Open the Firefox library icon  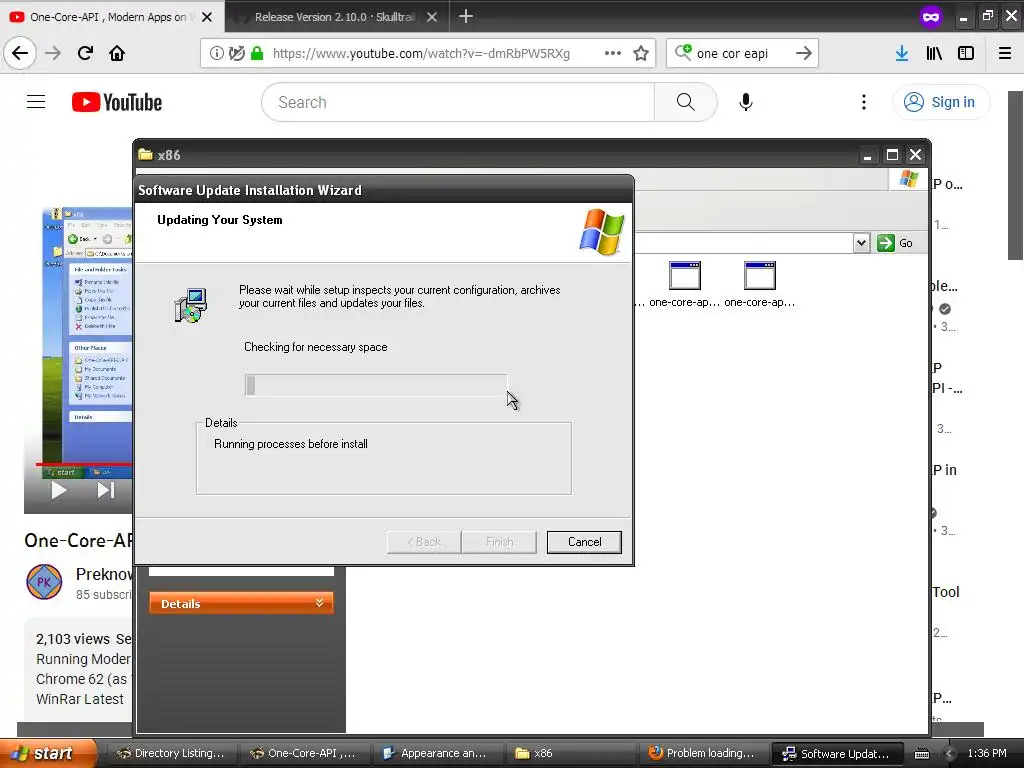coord(934,54)
